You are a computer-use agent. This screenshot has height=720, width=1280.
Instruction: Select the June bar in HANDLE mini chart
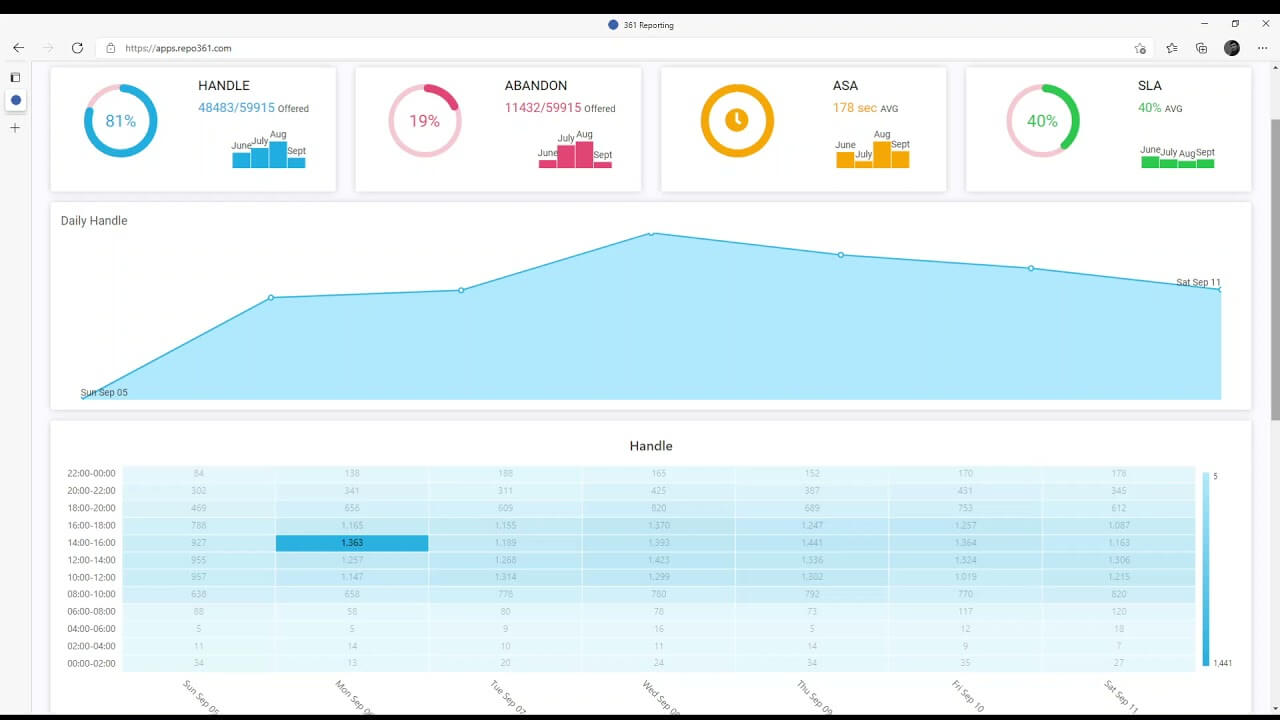(241, 160)
